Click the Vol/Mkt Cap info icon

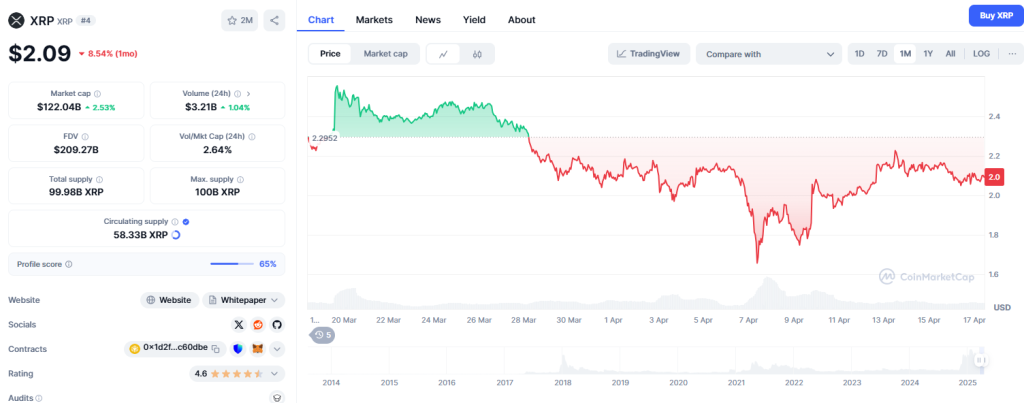click(252, 137)
